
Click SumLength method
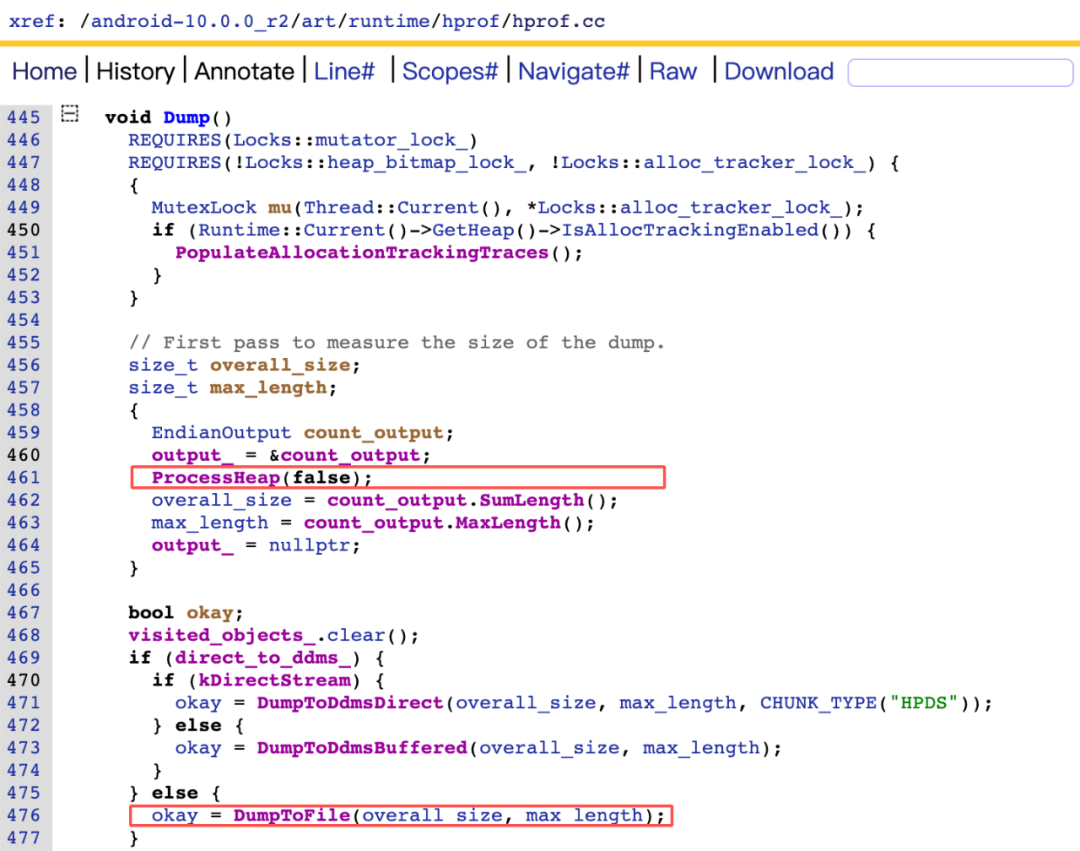point(532,501)
